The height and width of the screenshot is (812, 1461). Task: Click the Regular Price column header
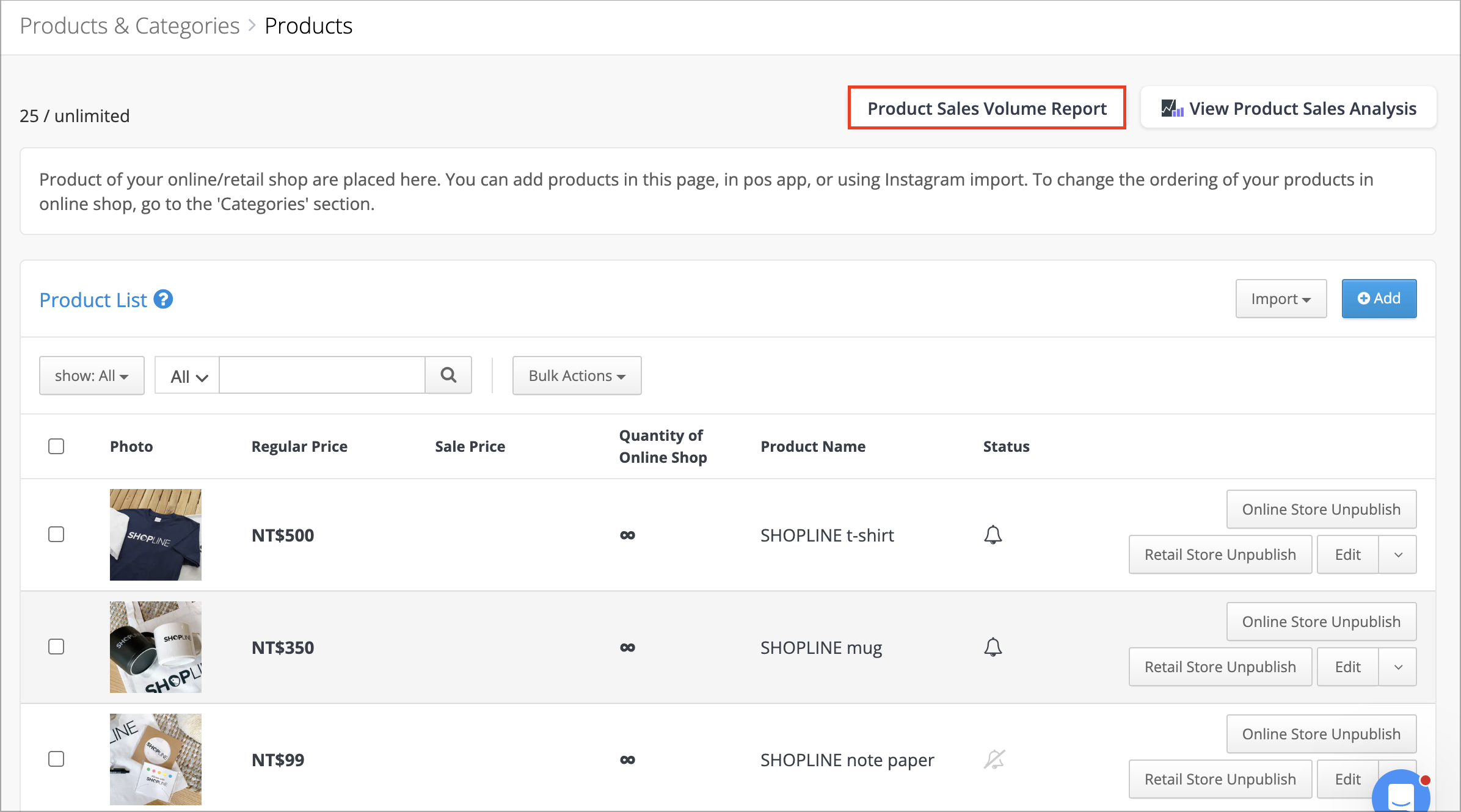(x=299, y=446)
